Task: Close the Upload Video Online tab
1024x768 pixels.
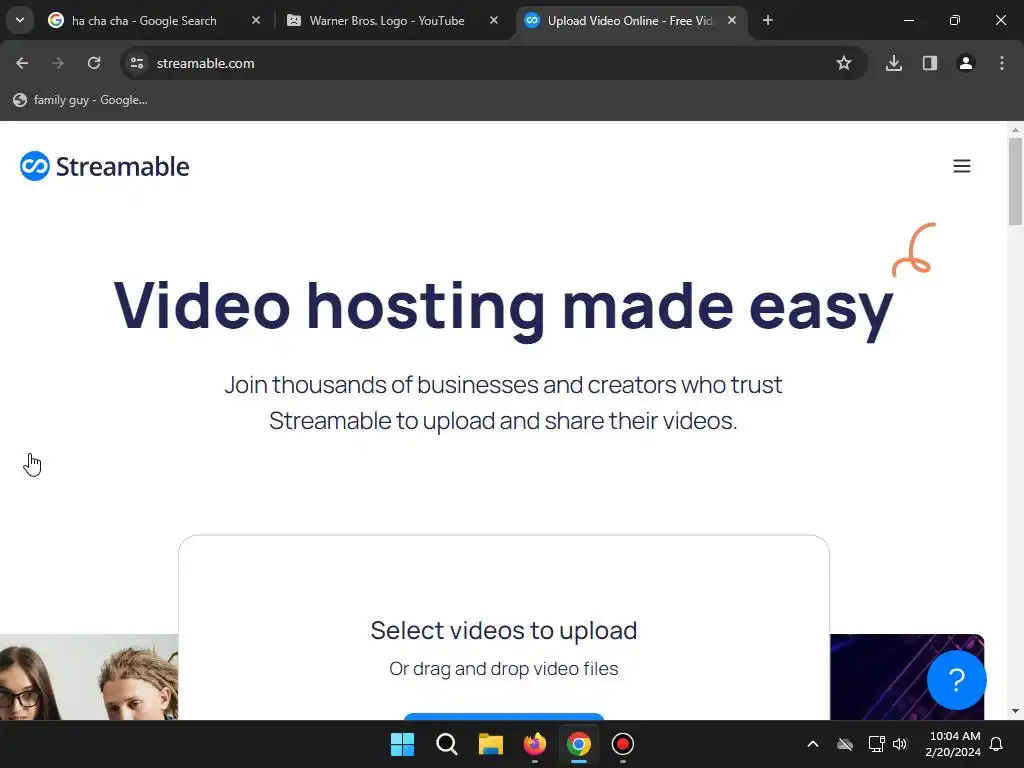Action: pyautogui.click(x=732, y=20)
